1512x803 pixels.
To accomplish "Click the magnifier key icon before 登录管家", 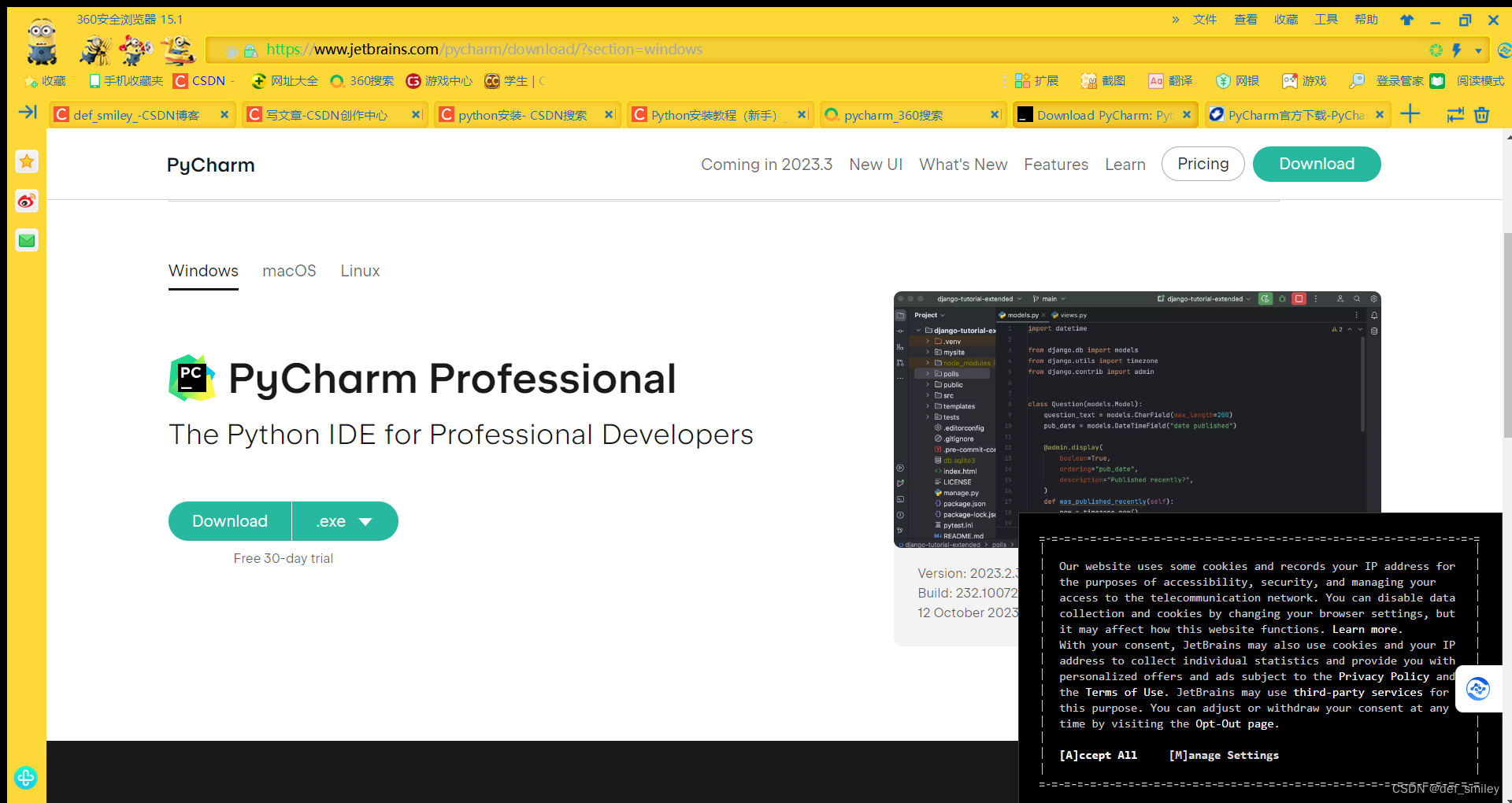I will tap(1357, 81).
